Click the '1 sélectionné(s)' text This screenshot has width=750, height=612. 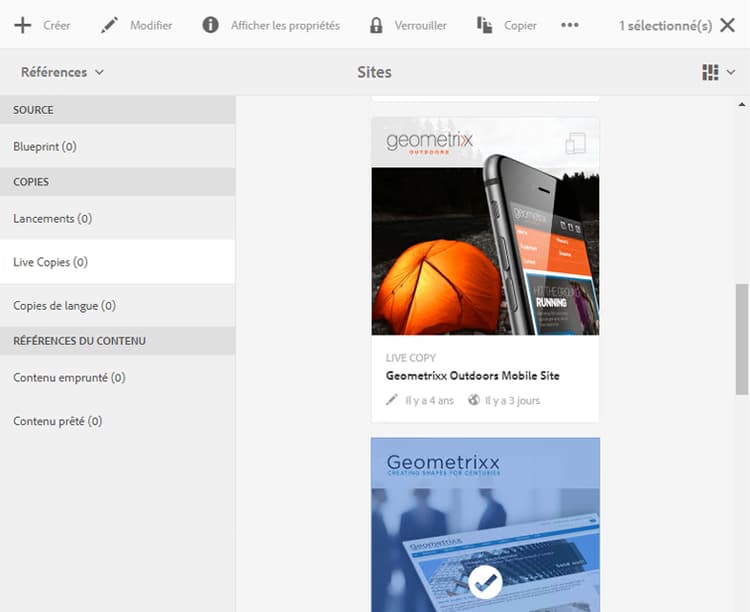point(665,25)
